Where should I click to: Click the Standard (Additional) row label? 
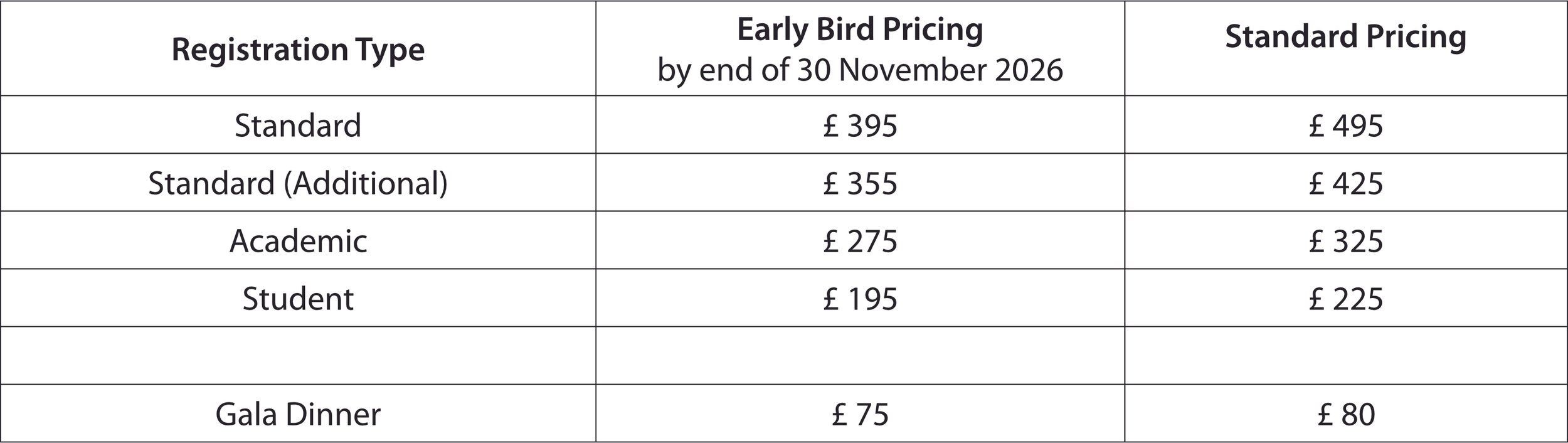pyautogui.click(x=298, y=183)
